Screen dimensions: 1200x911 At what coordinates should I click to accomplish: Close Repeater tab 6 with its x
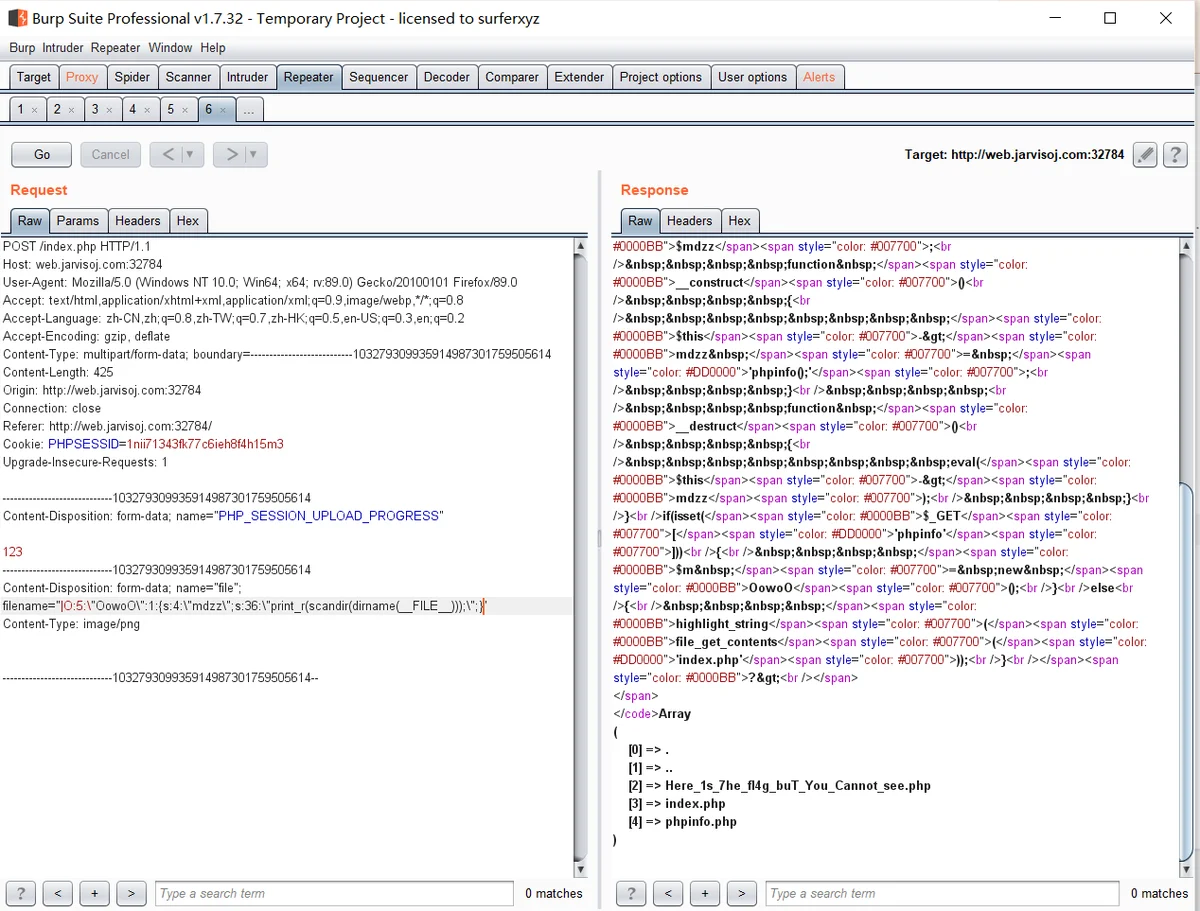(222, 110)
